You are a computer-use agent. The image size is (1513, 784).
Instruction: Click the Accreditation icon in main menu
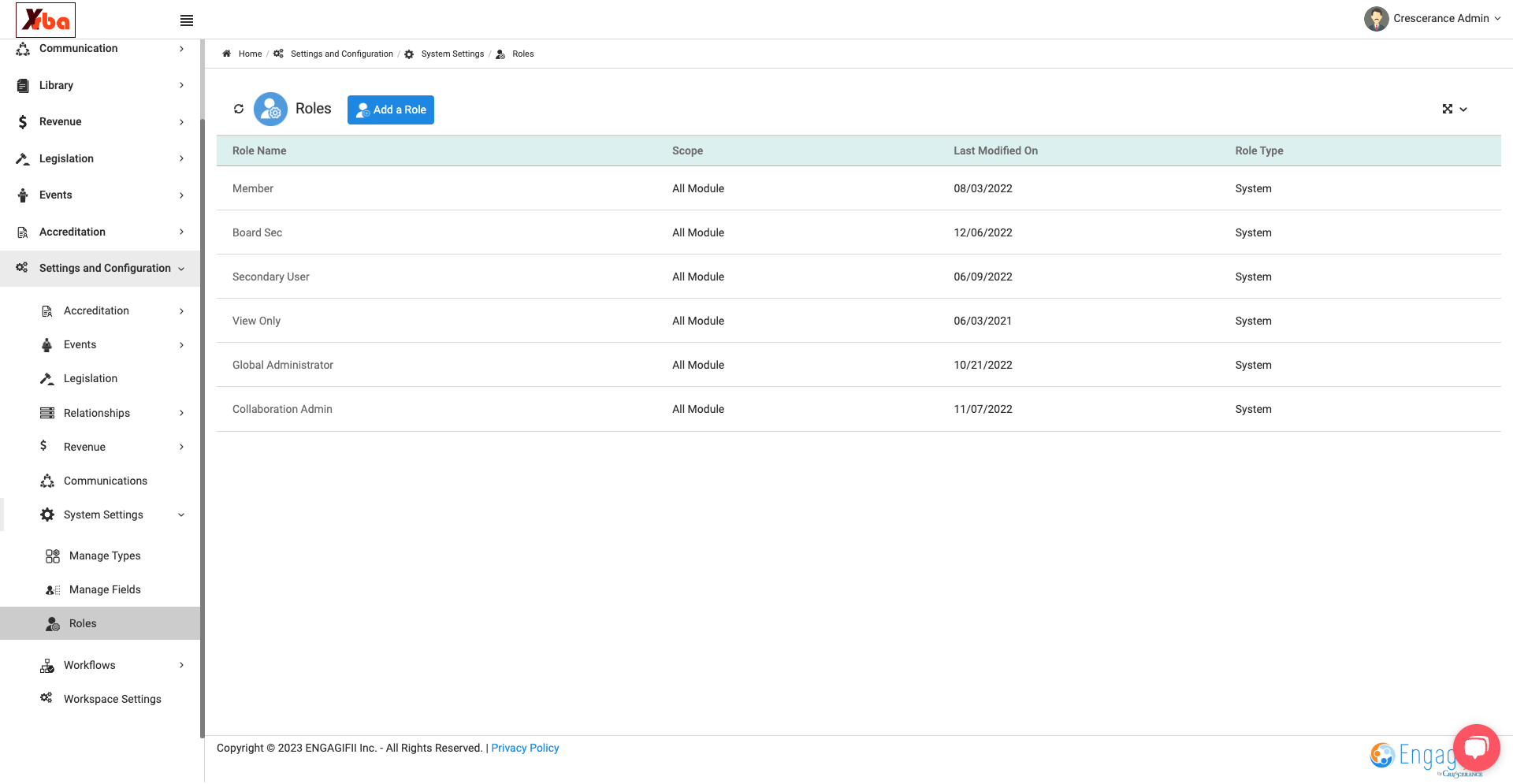23,232
